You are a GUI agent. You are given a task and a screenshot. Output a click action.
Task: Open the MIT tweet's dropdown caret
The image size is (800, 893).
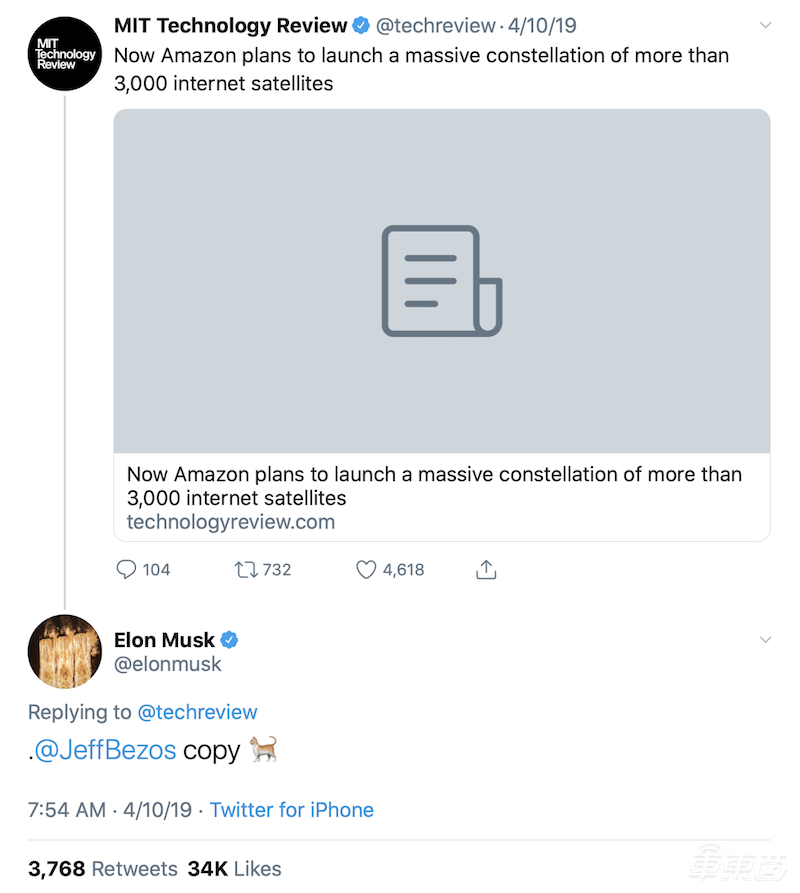tap(766, 25)
